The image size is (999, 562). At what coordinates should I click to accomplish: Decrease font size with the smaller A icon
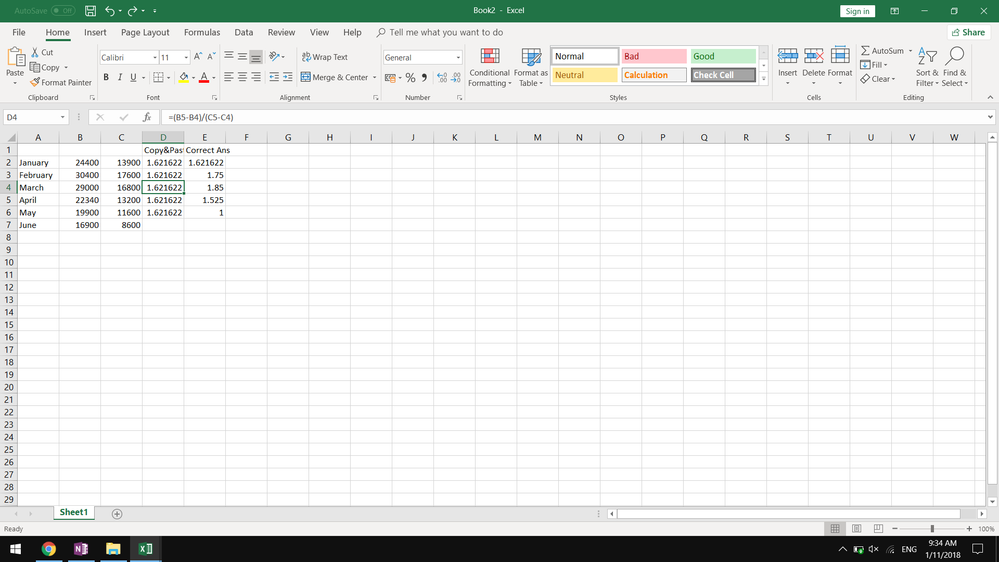click(211, 57)
